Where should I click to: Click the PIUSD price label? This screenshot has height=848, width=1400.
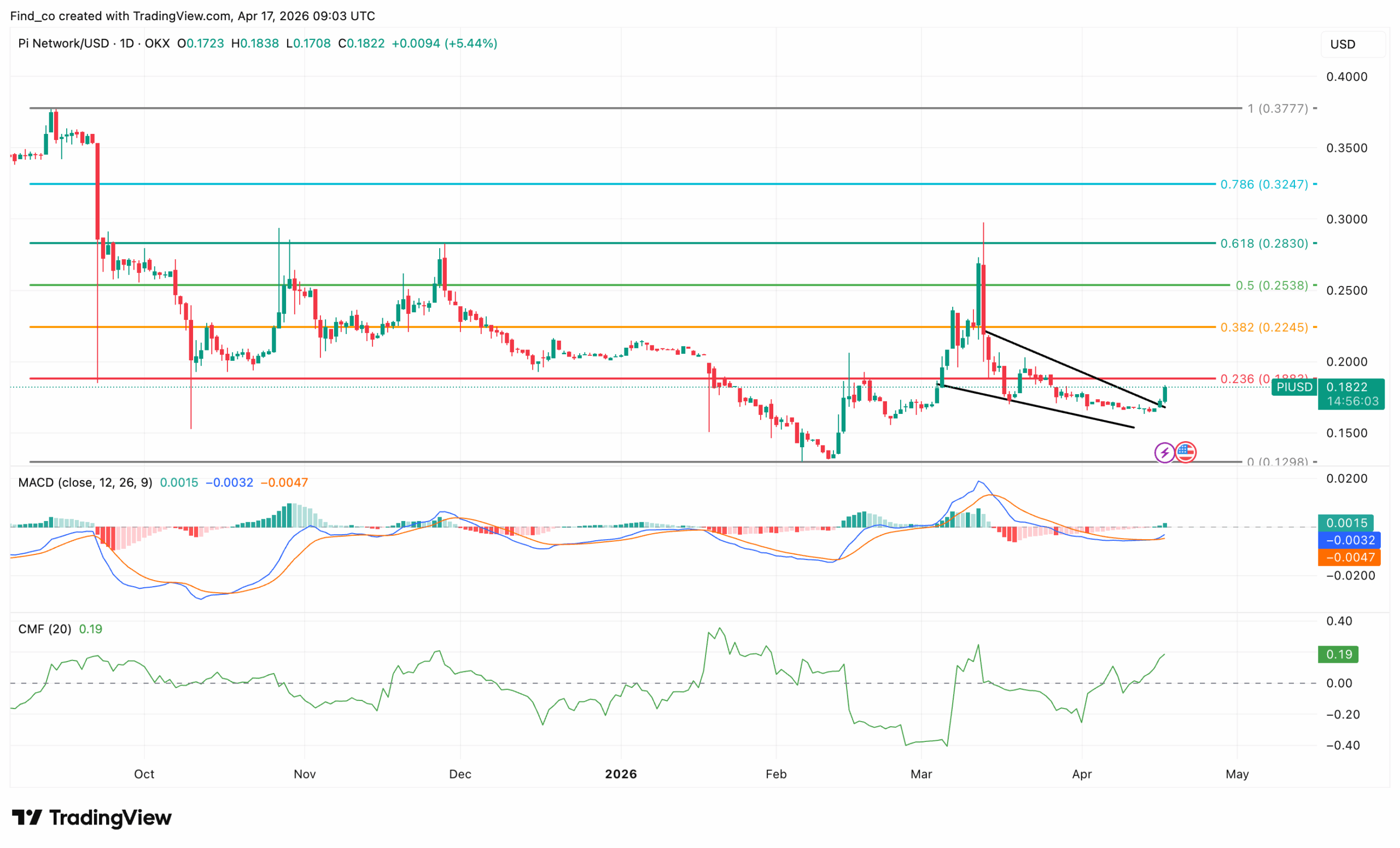click(x=1294, y=387)
